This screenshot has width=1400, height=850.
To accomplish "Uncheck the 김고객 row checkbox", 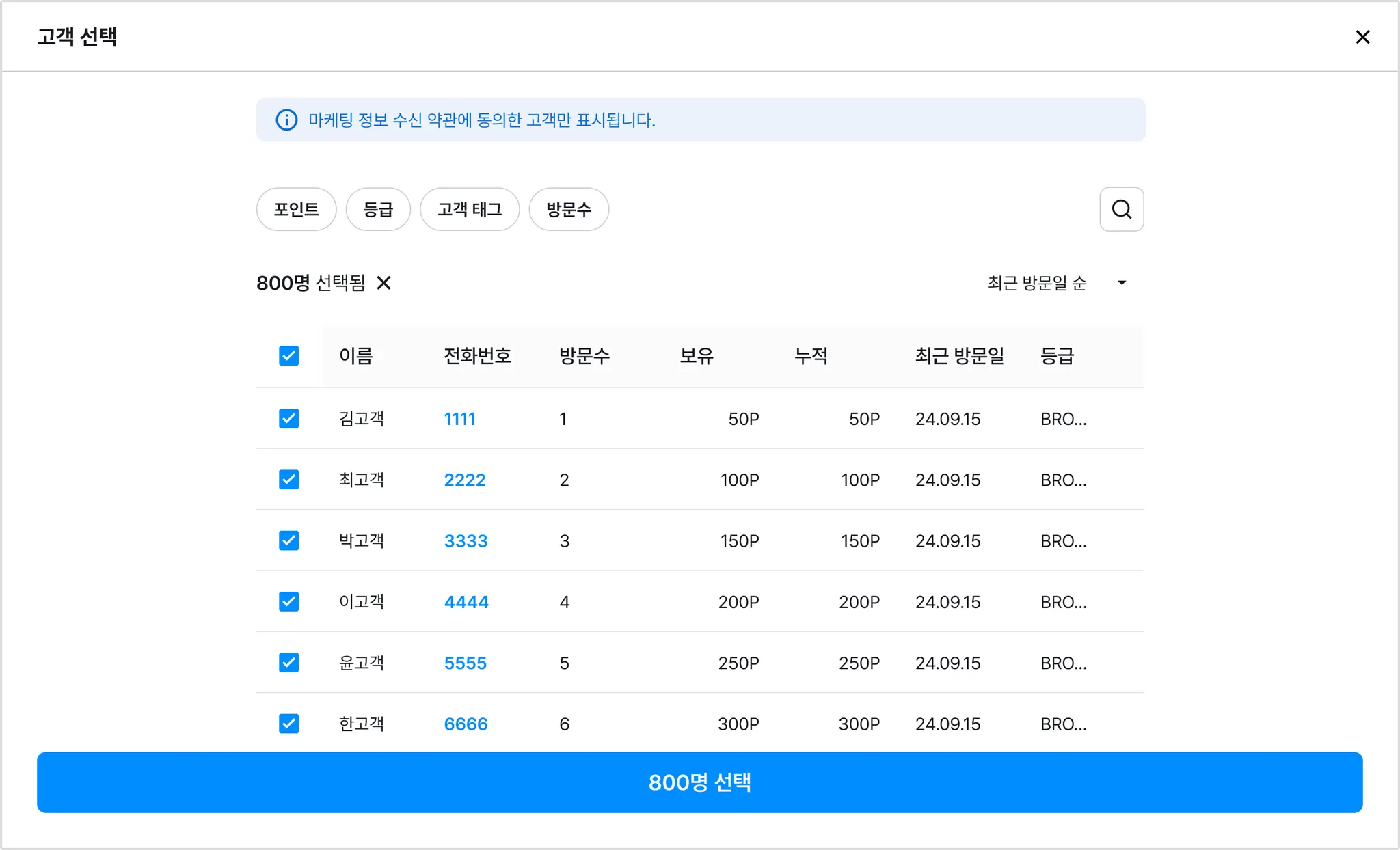I will point(288,418).
